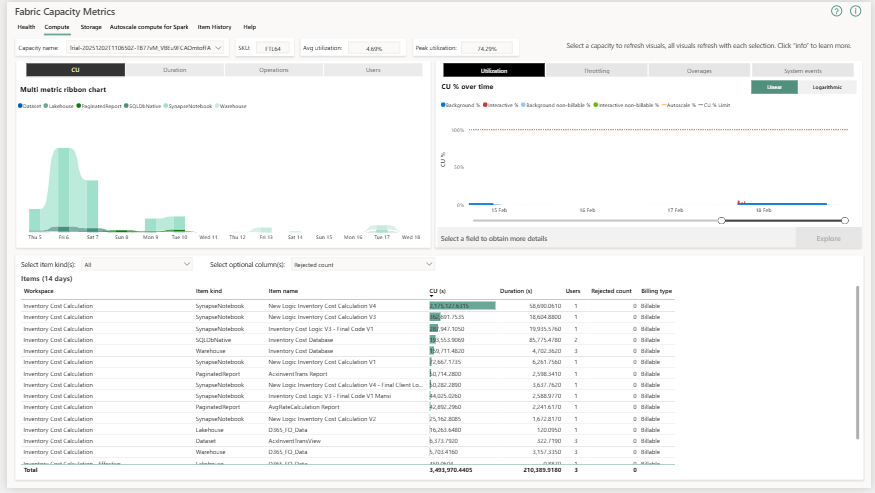Sort by Billing type column header
The width and height of the screenshot is (875, 493).
tap(656, 291)
